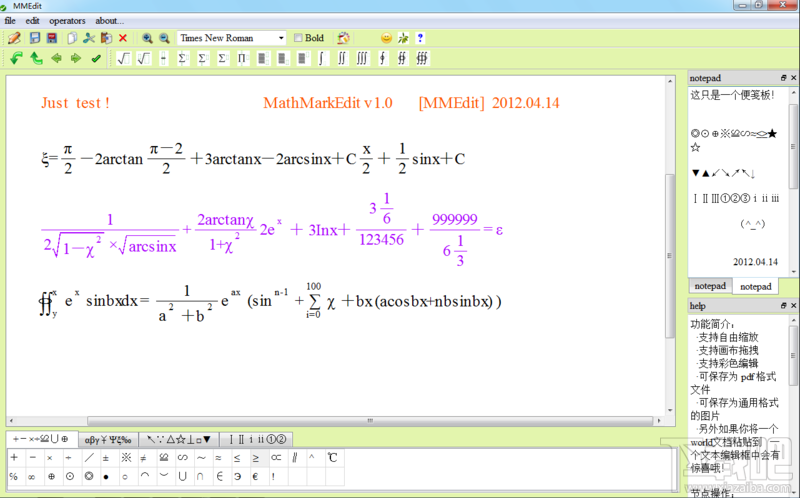Click the green left arrow icon
The image size is (800, 498).
click(x=56, y=58)
